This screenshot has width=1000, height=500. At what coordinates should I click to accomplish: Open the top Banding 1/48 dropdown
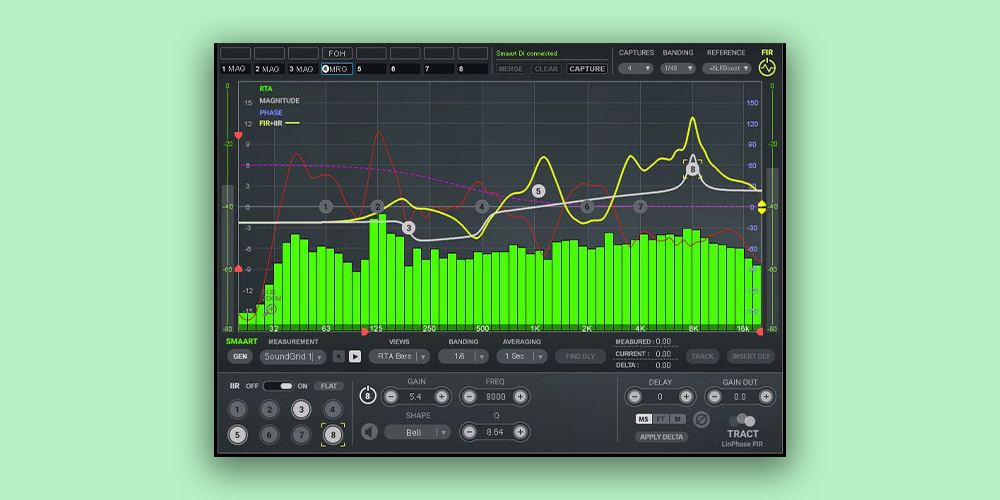coord(678,68)
